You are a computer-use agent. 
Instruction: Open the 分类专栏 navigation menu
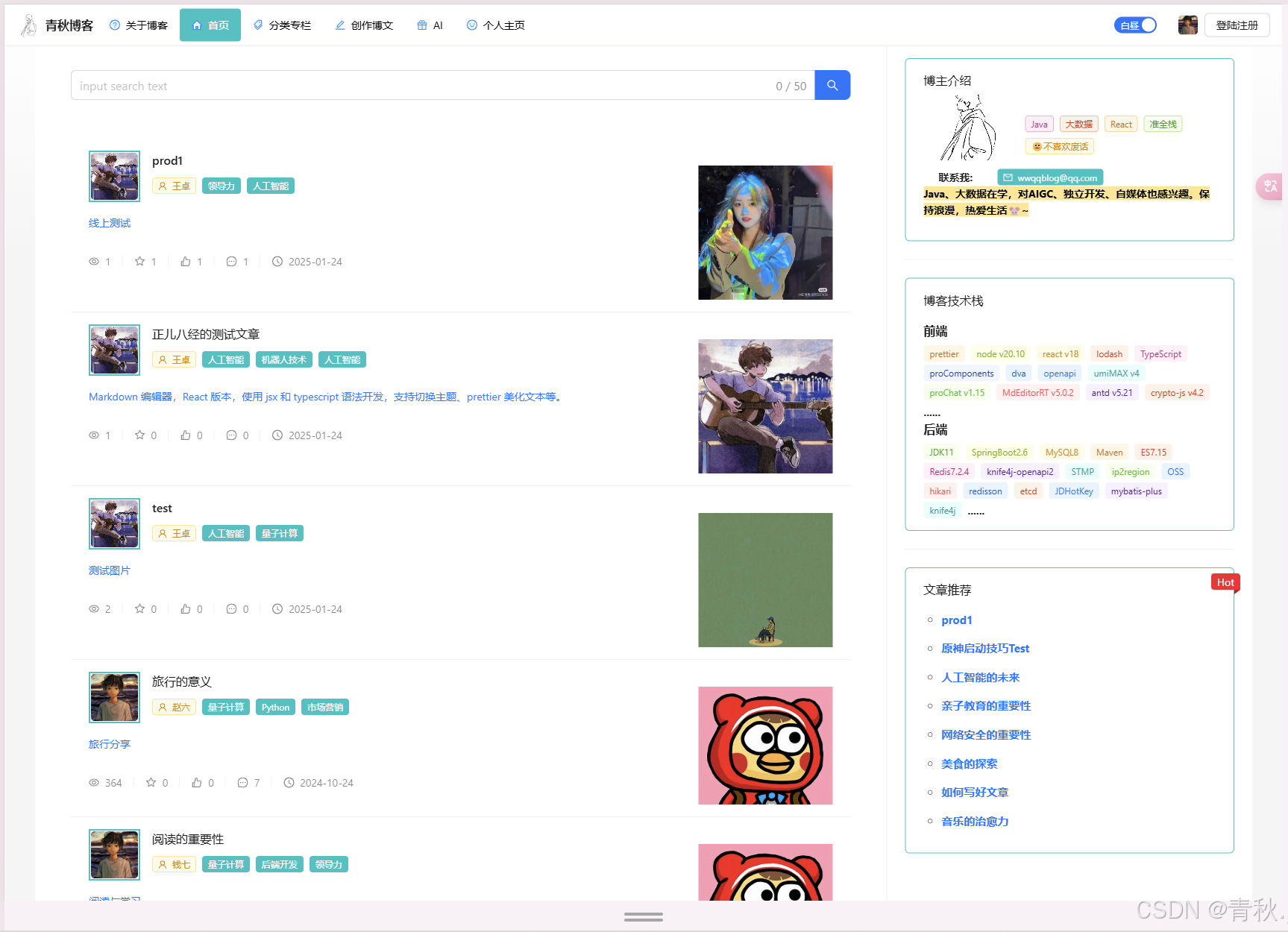pos(282,25)
